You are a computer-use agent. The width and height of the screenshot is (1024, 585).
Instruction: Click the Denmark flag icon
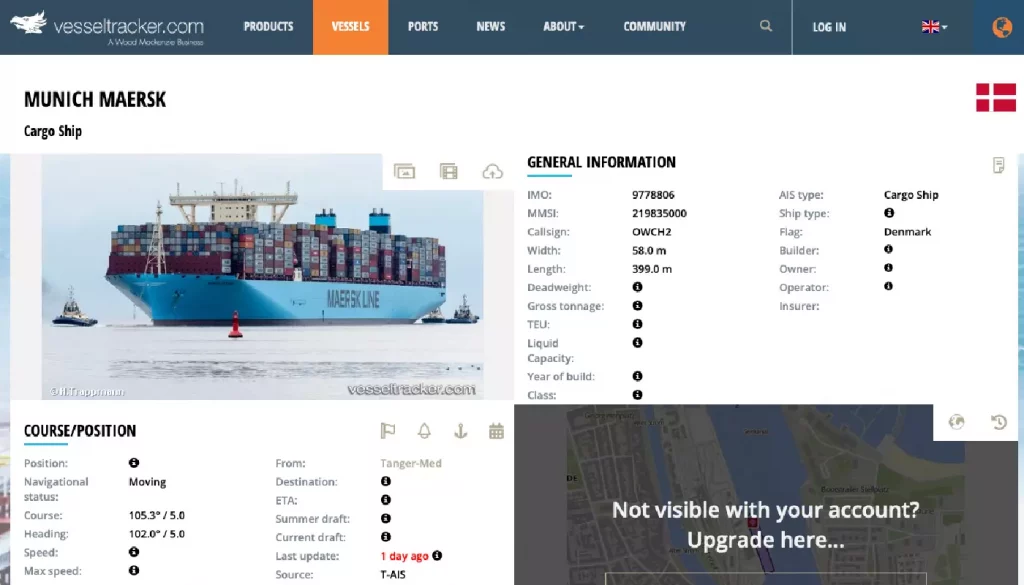coord(996,97)
